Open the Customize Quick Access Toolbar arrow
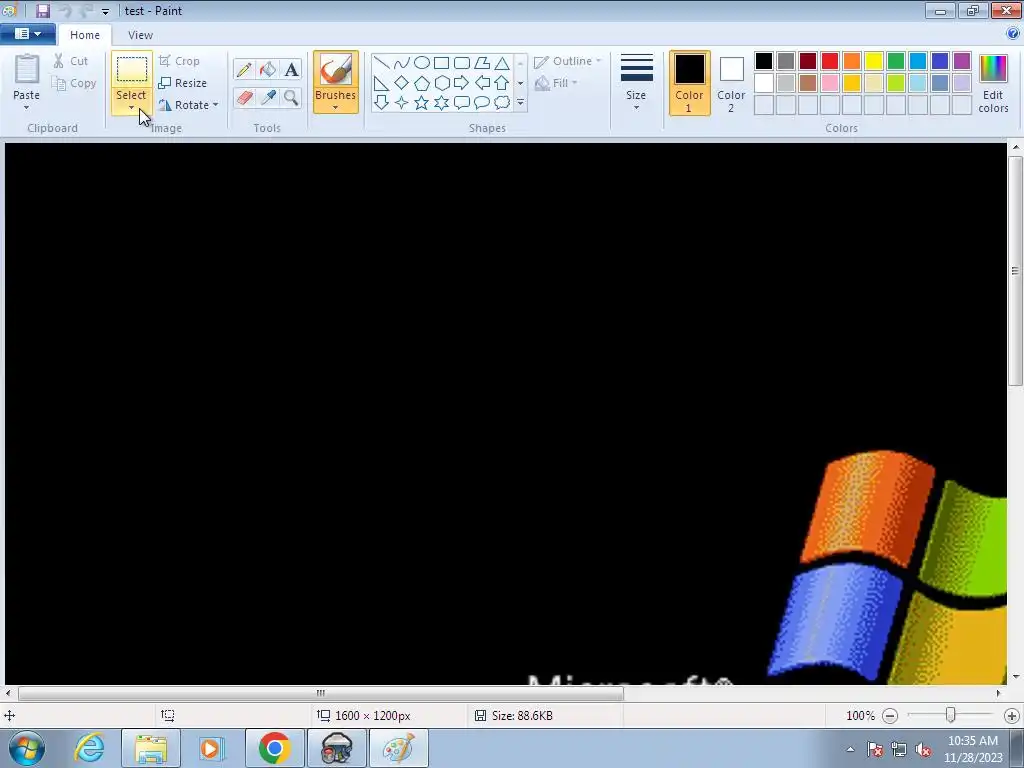 pos(105,12)
